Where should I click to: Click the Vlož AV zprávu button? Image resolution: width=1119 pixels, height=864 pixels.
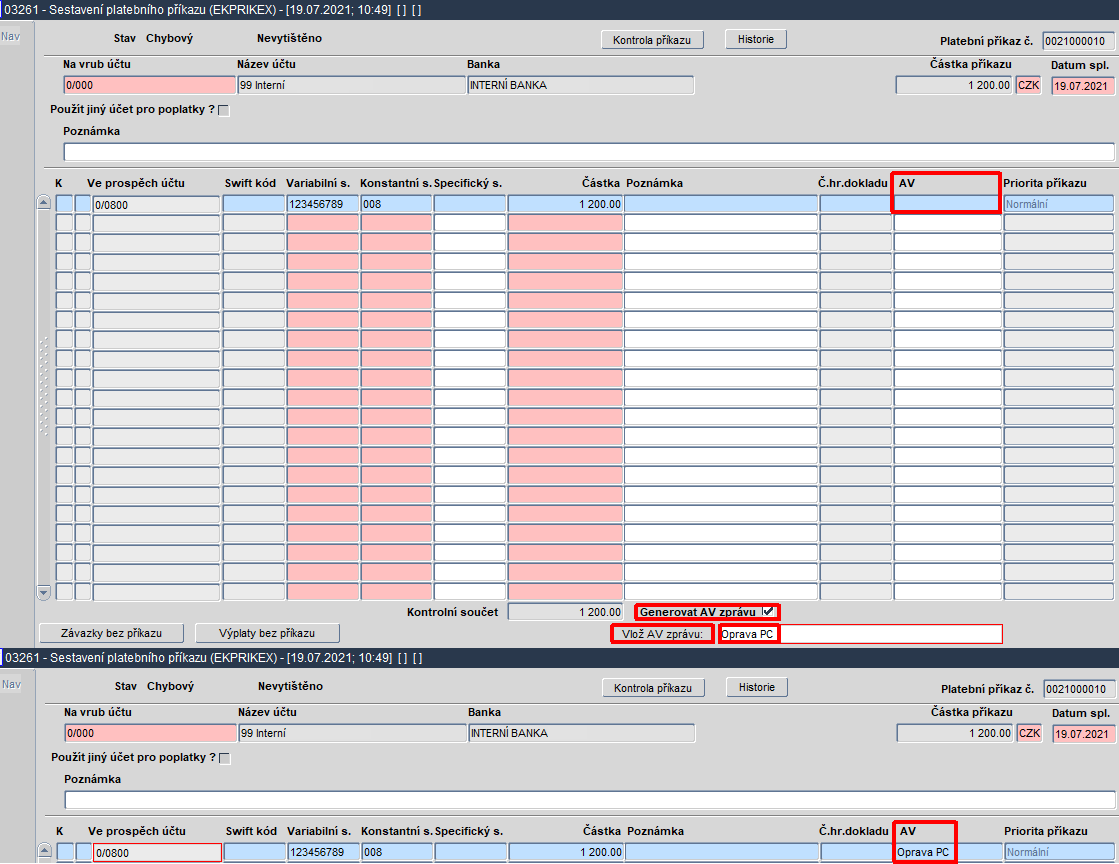coord(662,634)
